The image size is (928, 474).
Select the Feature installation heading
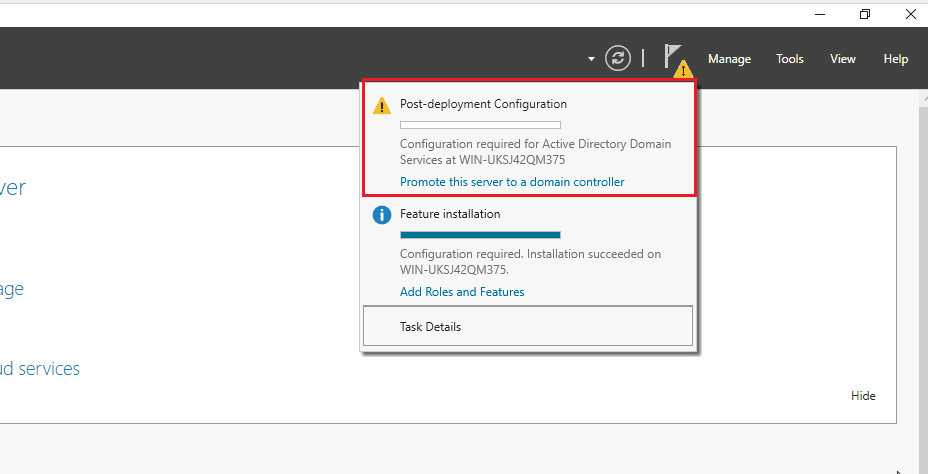click(450, 214)
